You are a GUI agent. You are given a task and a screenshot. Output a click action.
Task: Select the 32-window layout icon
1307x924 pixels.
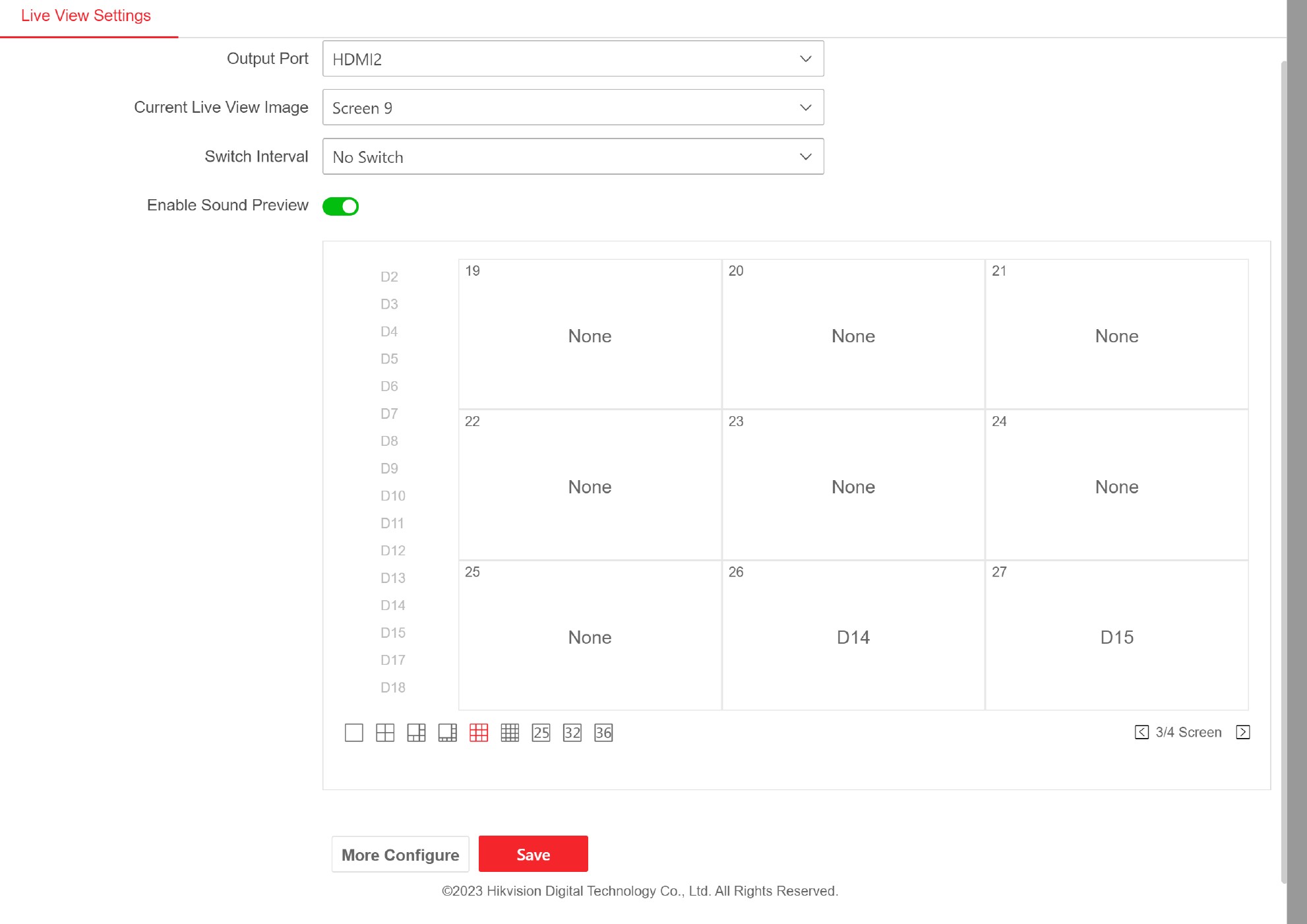pyautogui.click(x=572, y=733)
